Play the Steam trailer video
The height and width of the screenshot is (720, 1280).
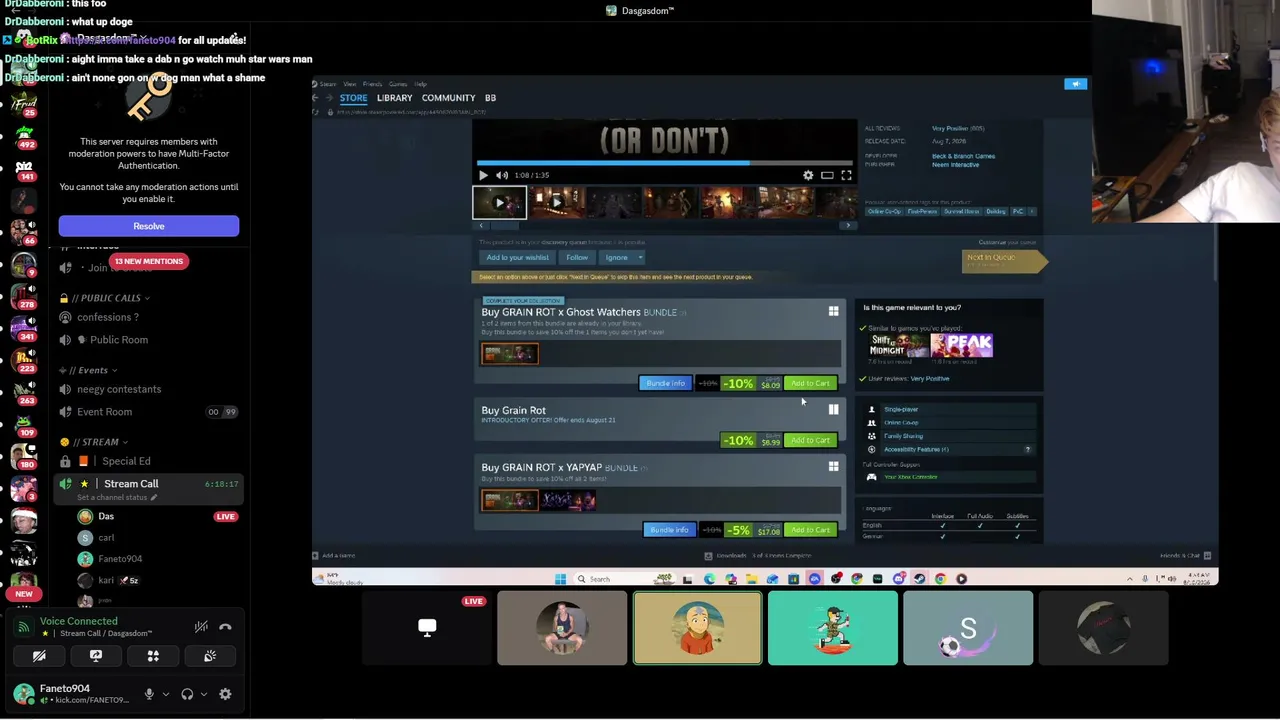[483, 175]
